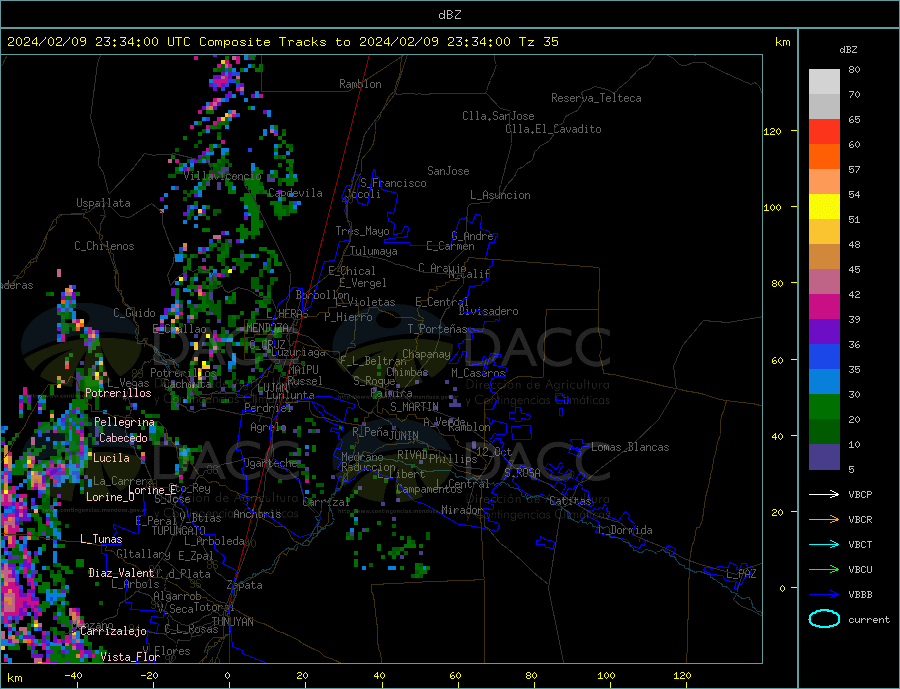The width and height of the screenshot is (900, 689).
Task: Click the C_Chilenos place label
Action: [104, 246]
